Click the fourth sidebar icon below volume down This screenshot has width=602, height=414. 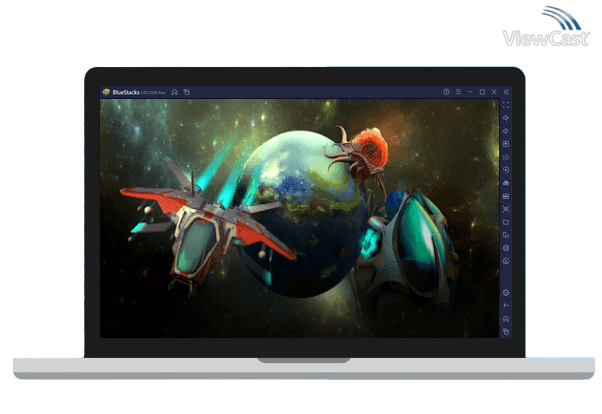click(x=506, y=183)
